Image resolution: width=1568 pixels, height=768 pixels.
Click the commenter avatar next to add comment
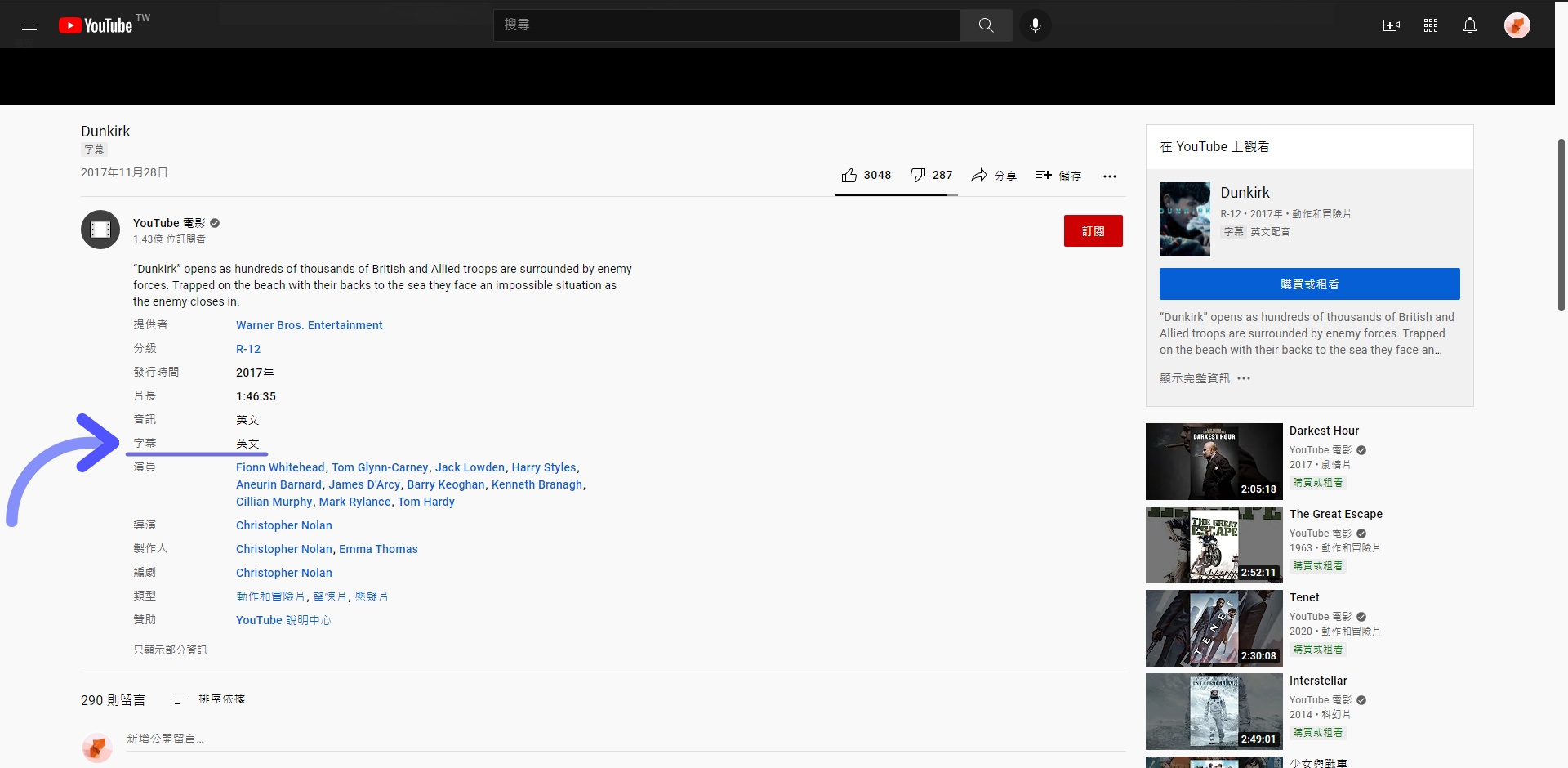tap(97, 748)
